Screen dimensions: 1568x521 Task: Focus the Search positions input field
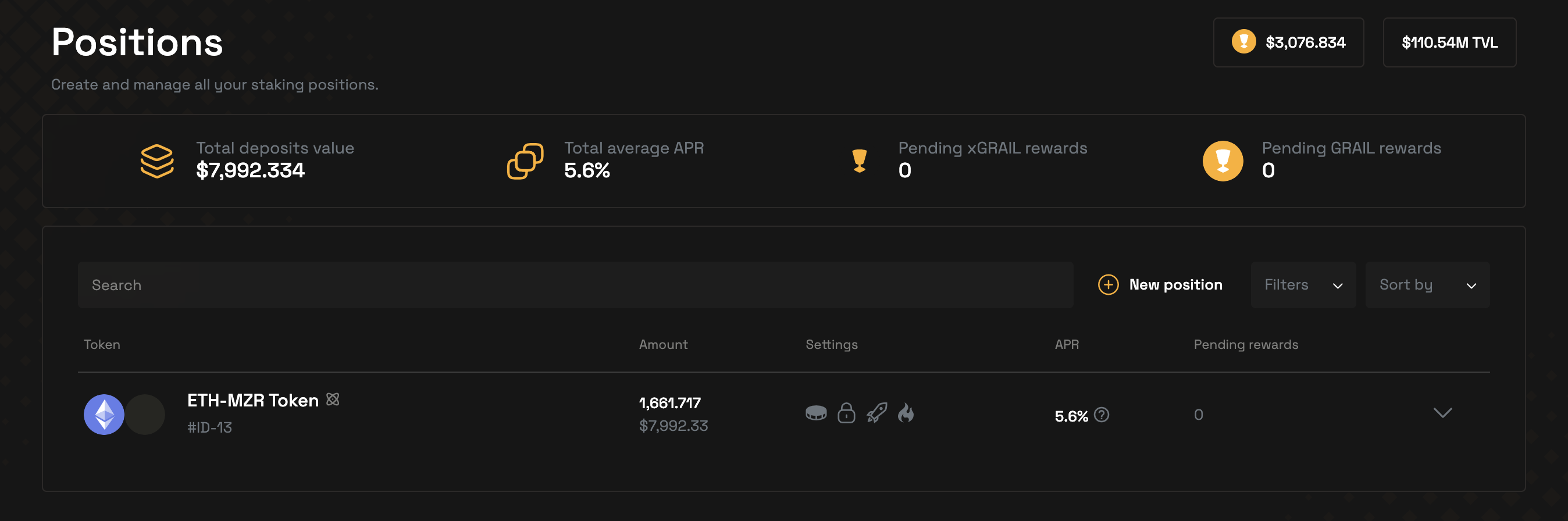575,285
